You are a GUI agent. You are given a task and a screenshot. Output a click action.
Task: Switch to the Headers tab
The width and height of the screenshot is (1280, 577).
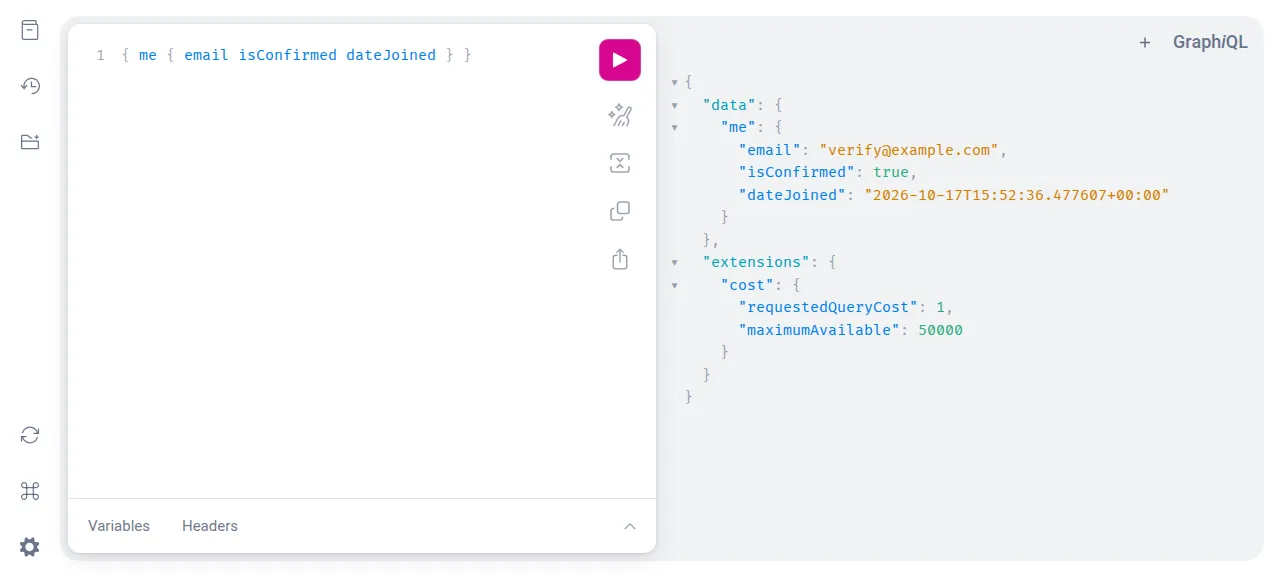(x=210, y=526)
